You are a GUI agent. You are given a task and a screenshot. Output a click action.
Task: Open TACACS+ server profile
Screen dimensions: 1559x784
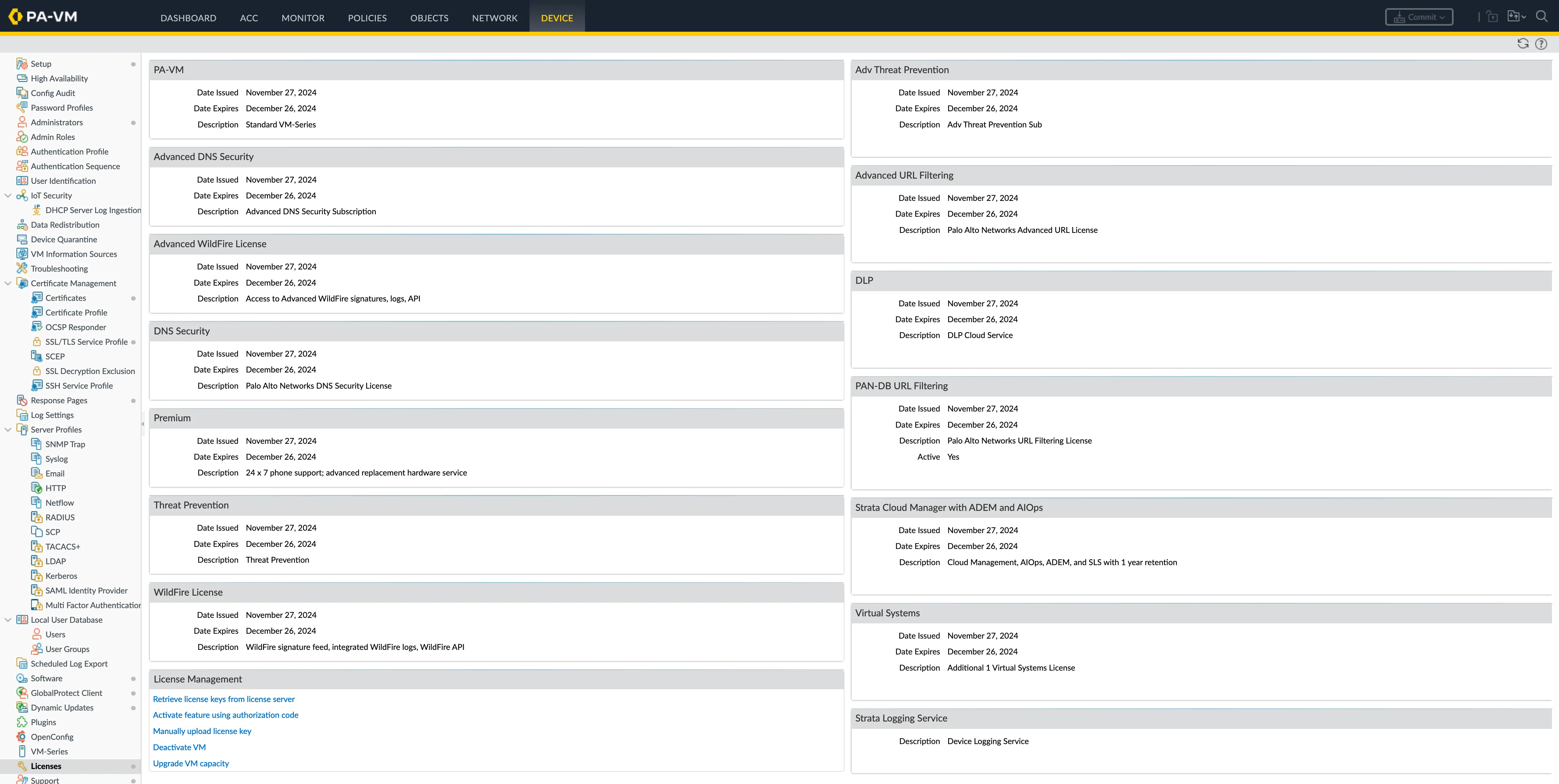click(x=62, y=546)
